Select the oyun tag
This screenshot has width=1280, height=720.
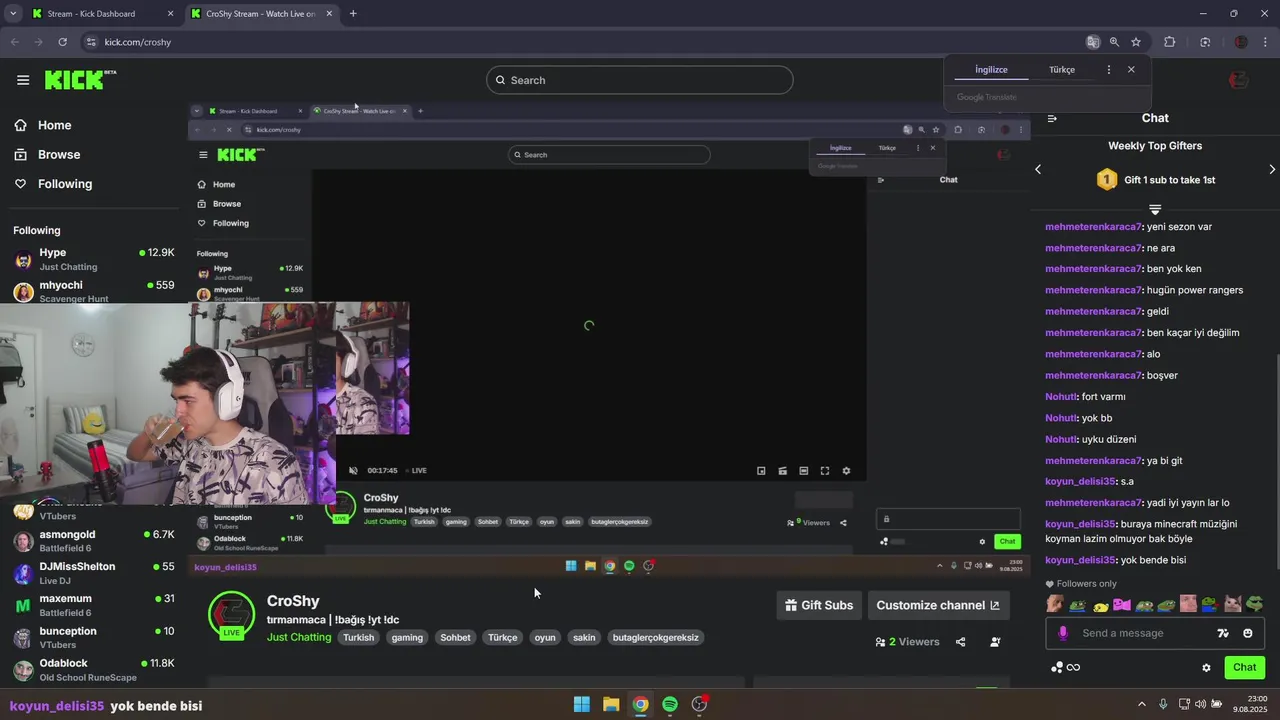545,637
